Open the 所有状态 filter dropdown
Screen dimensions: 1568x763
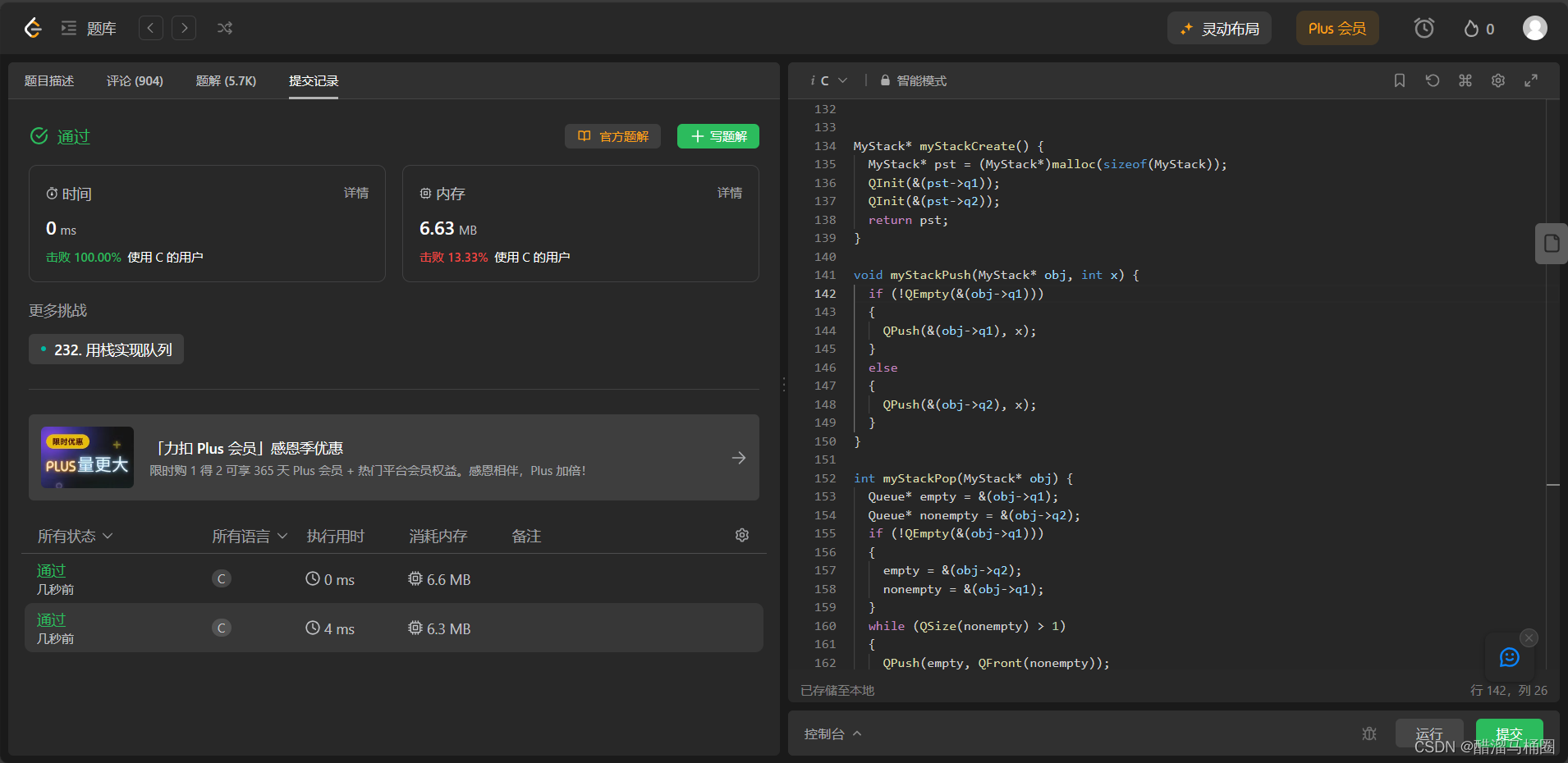tap(74, 536)
